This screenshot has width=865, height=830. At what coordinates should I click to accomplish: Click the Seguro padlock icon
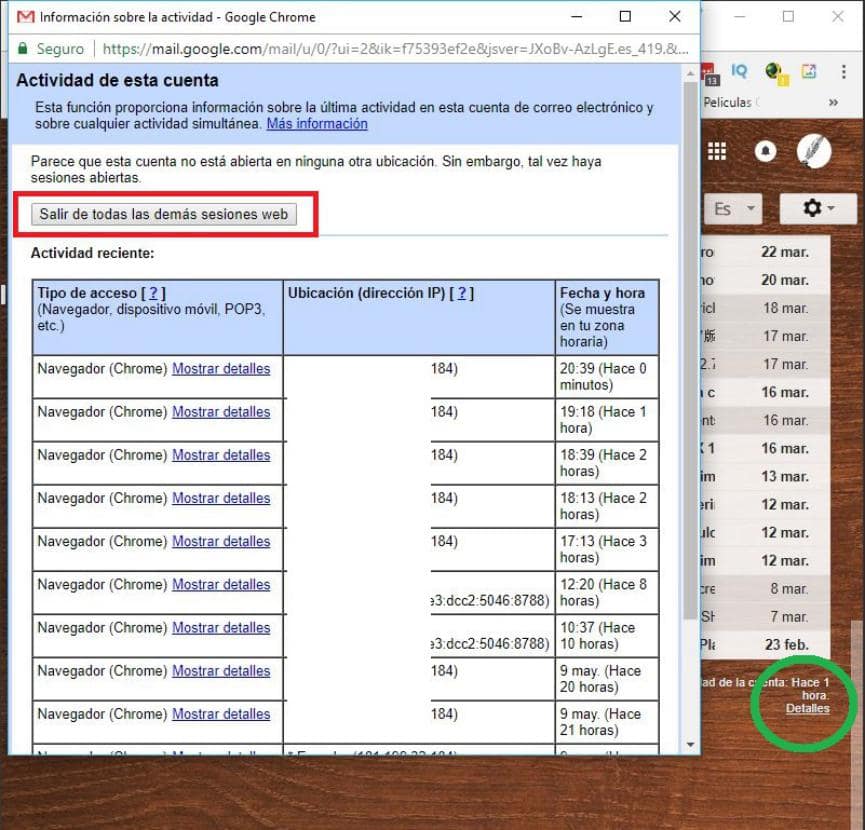[21, 47]
